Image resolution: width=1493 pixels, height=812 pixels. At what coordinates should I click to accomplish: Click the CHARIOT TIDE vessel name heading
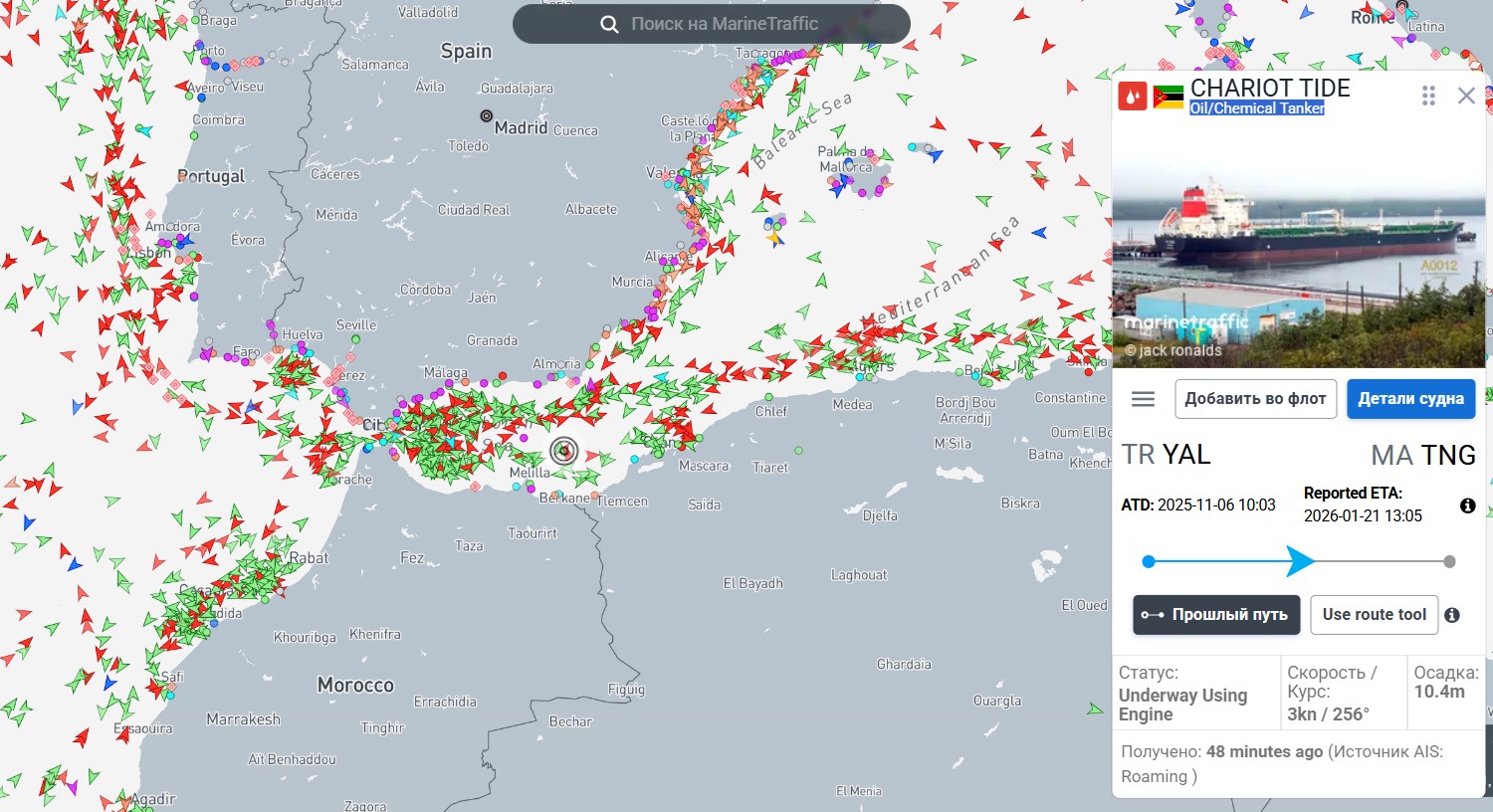pyautogui.click(x=1270, y=88)
